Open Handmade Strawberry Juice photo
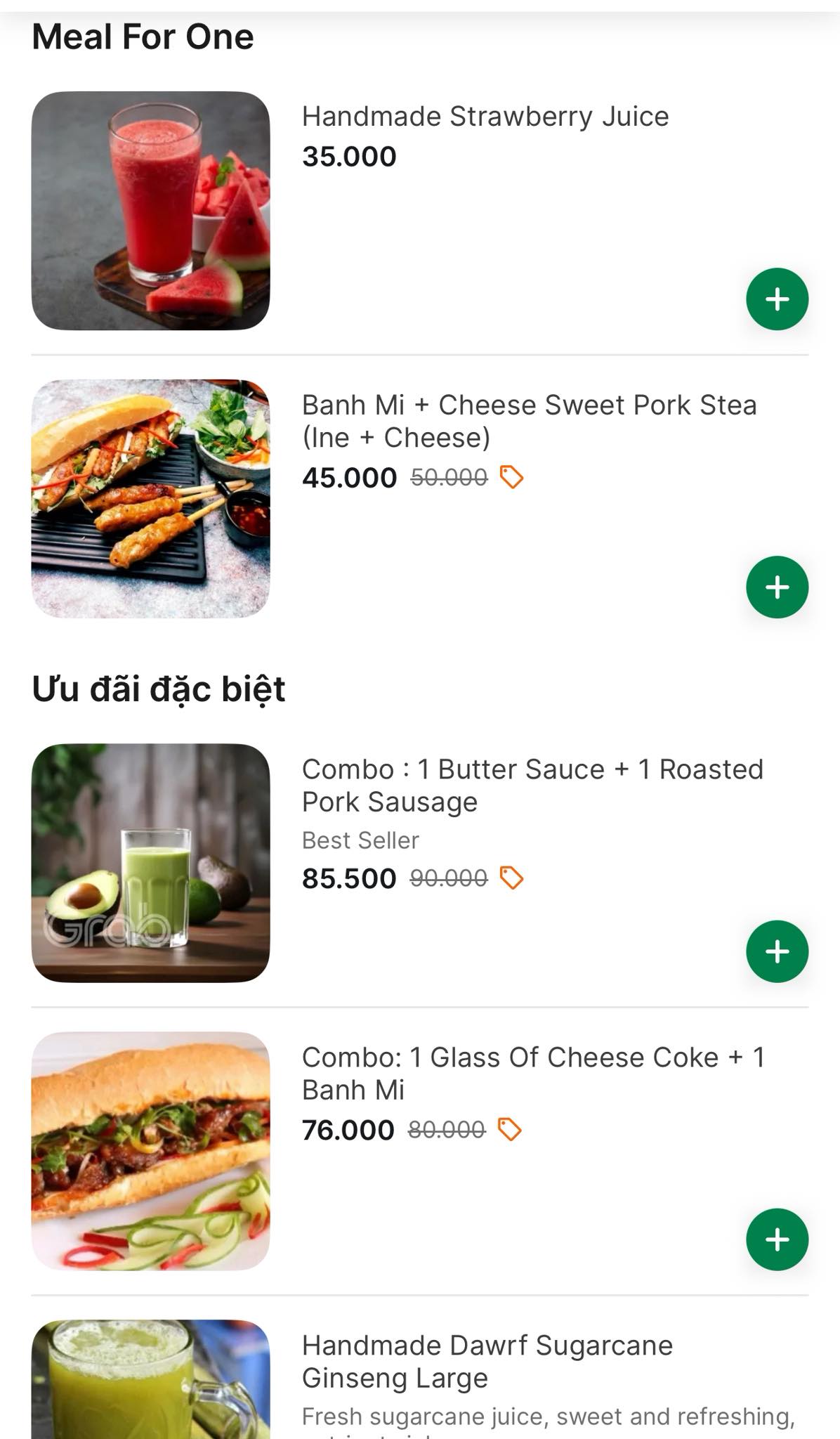Viewport: 840px width, 1439px height. point(150,211)
